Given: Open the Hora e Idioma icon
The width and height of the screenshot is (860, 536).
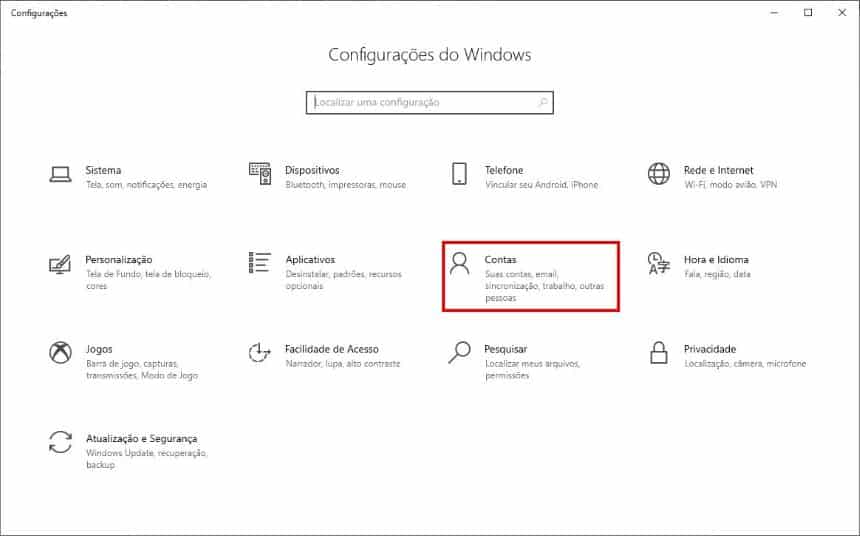Looking at the screenshot, I should click(x=659, y=263).
